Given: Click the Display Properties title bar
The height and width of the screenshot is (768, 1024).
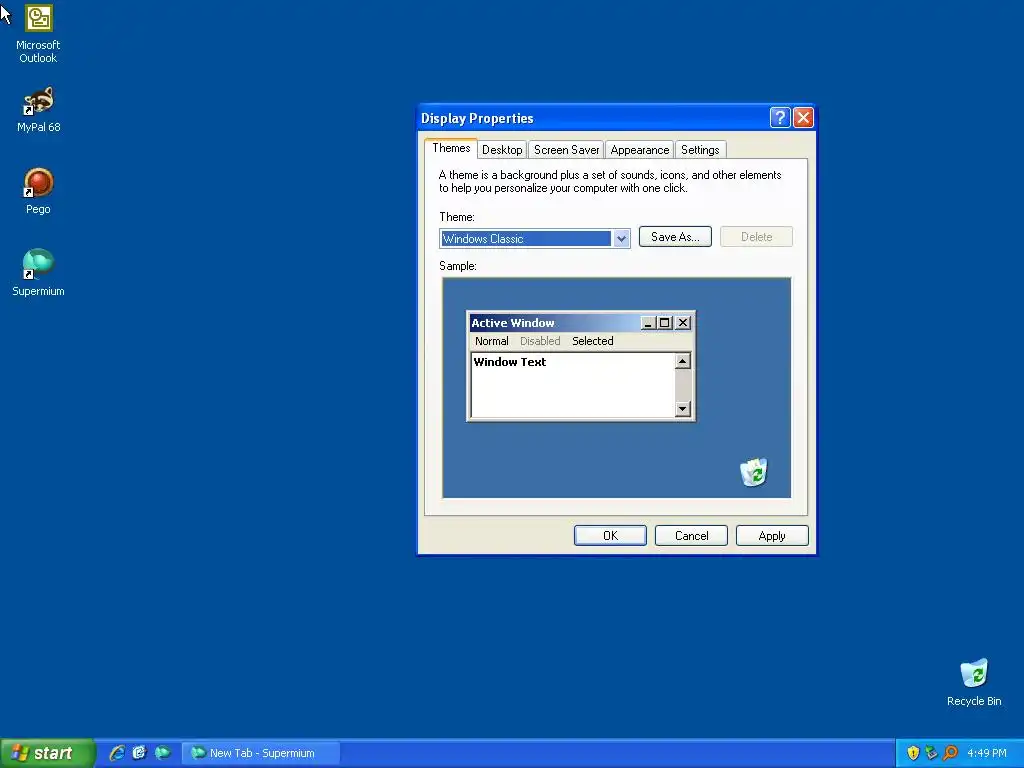Looking at the screenshot, I should [x=591, y=118].
